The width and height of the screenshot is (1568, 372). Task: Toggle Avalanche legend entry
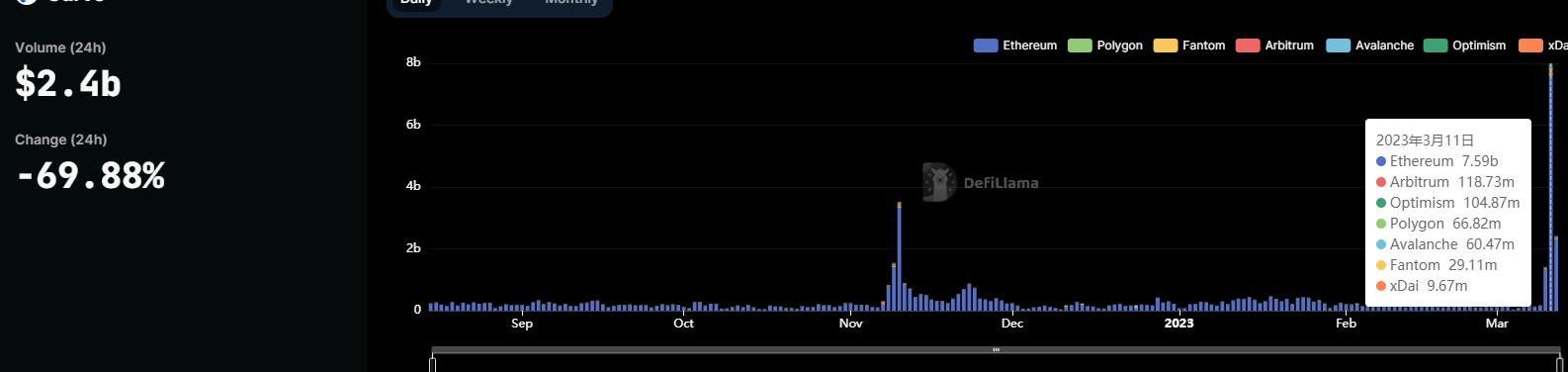point(1339,46)
